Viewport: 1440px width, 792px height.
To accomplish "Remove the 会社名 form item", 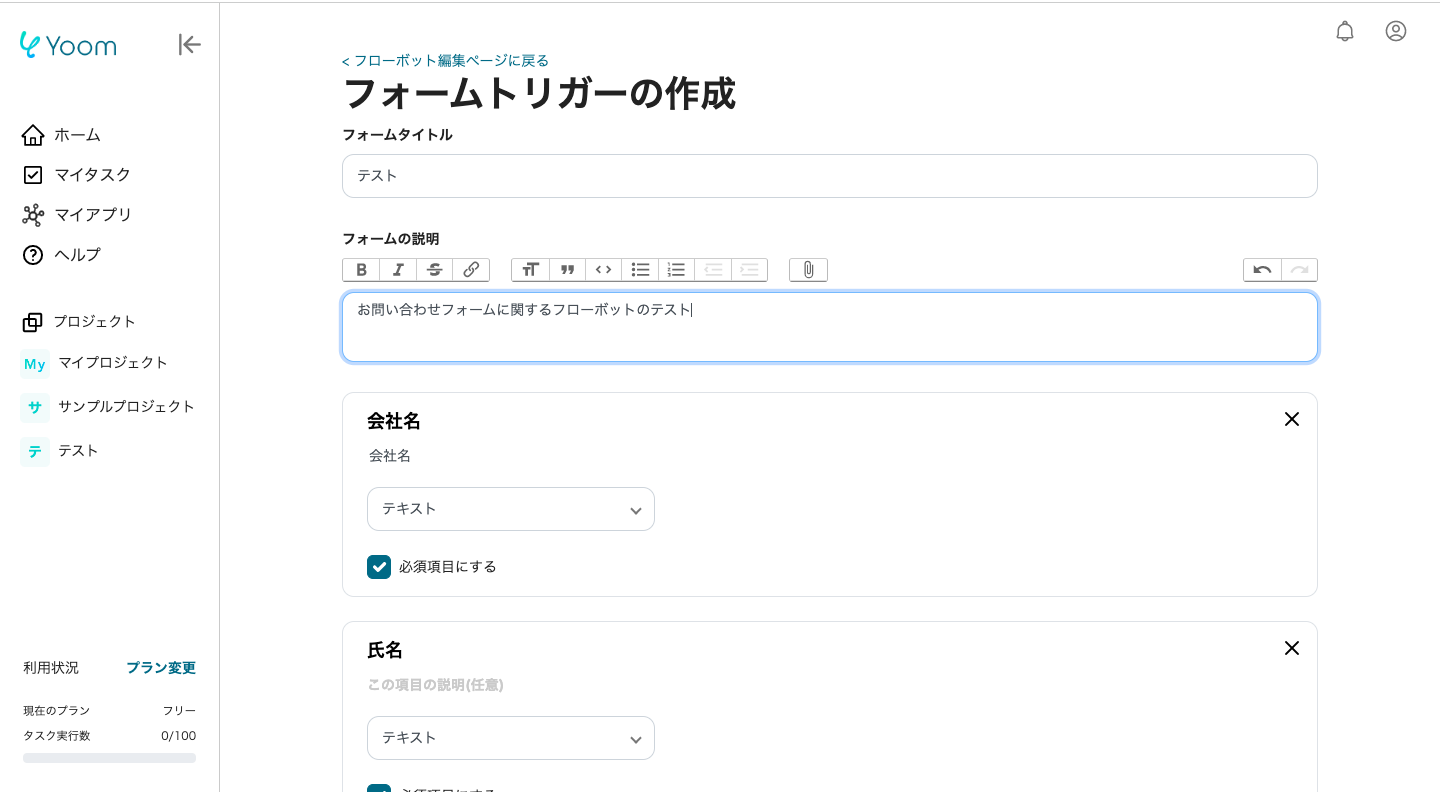I will pos(1291,419).
